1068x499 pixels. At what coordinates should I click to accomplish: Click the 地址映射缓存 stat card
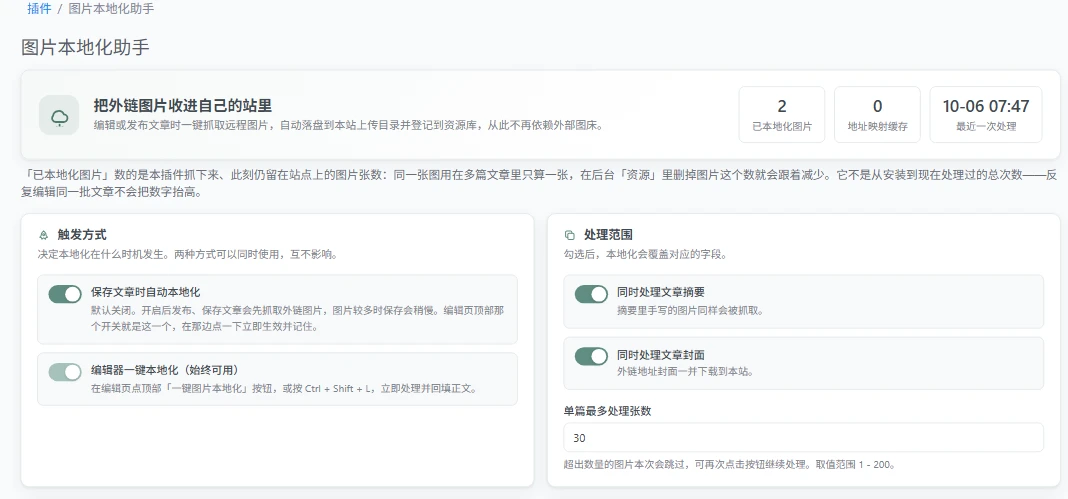click(877, 114)
